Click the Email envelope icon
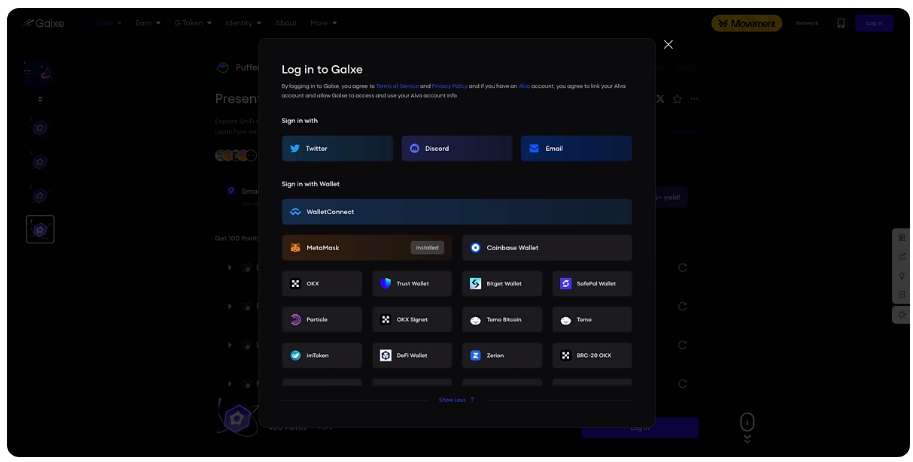 (x=534, y=149)
